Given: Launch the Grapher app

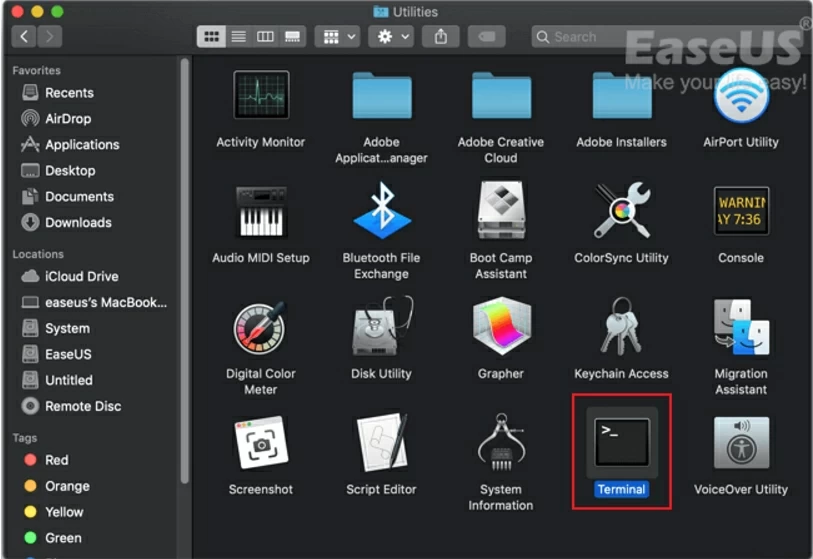Looking at the screenshot, I should coord(501,329).
